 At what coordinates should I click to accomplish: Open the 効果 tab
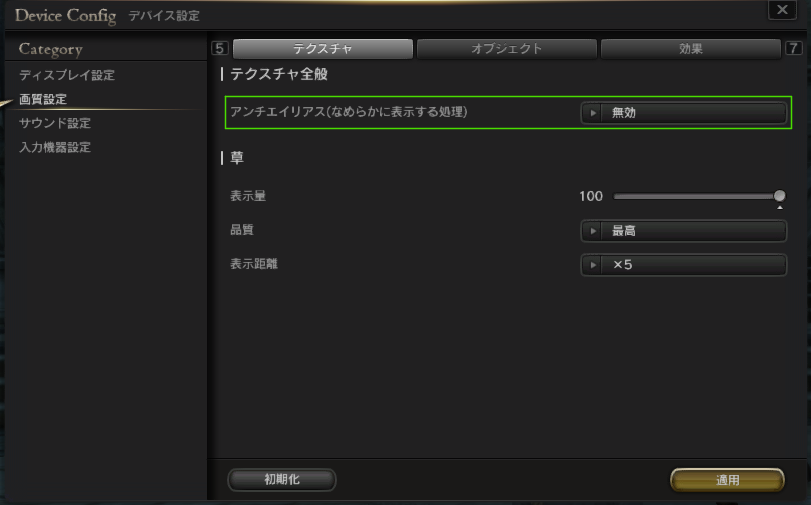pos(690,49)
